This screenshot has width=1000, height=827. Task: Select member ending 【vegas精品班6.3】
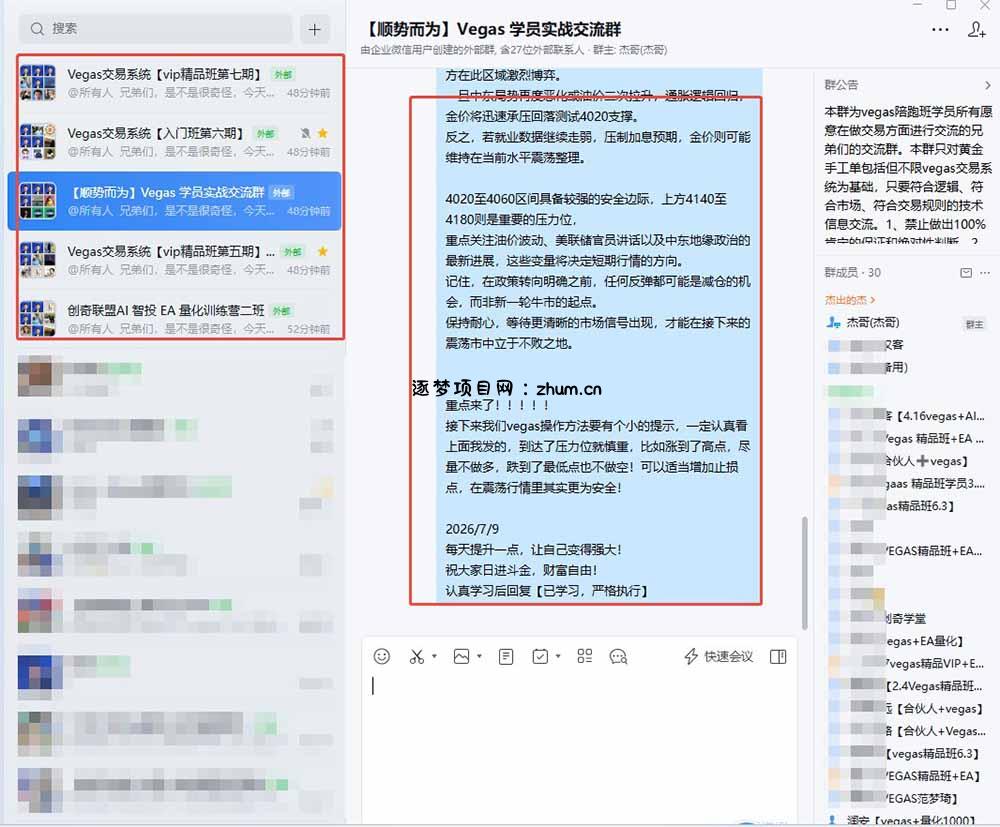pyautogui.click(x=904, y=754)
